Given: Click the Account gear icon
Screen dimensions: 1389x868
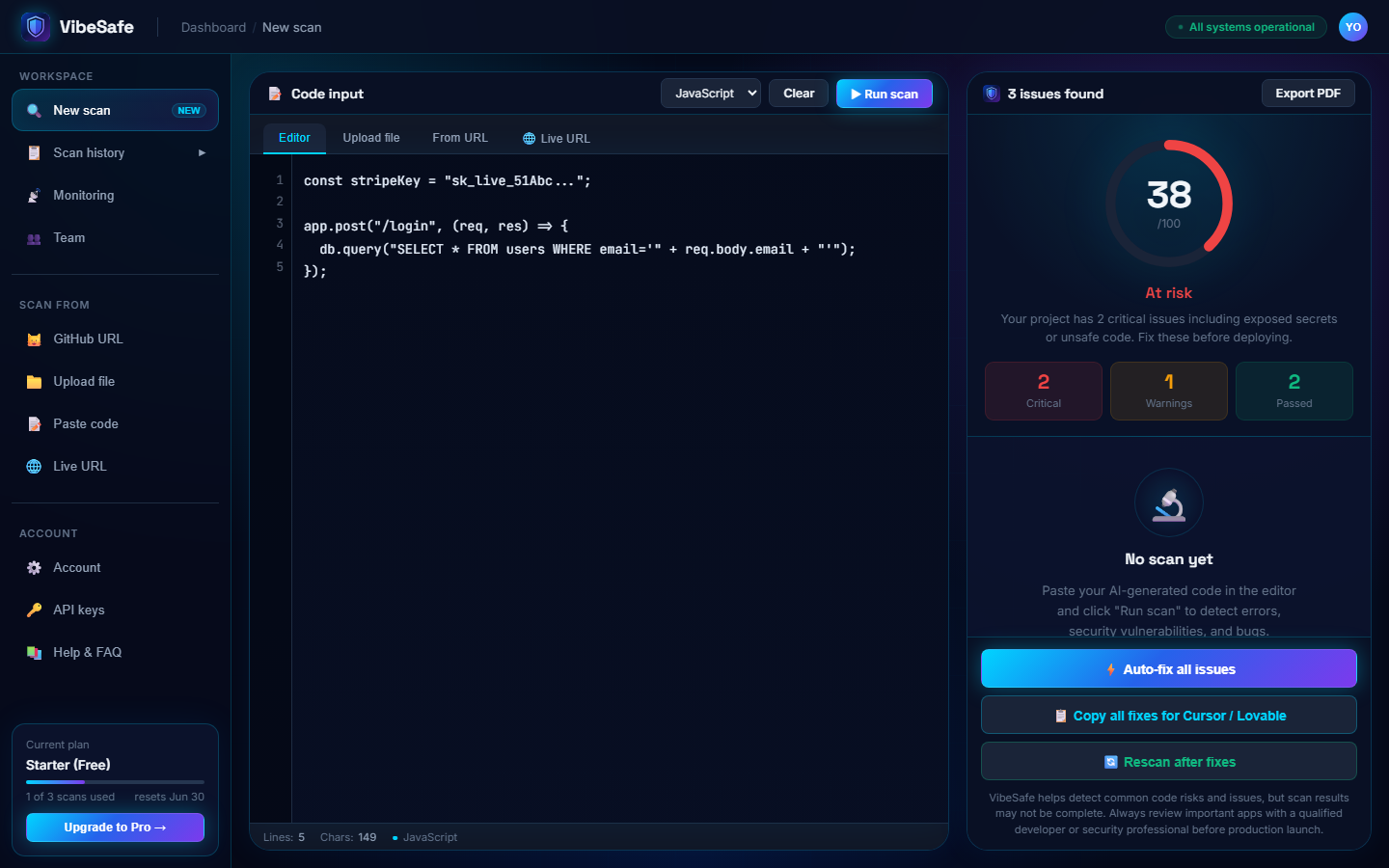Looking at the screenshot, I should (34, 568).
